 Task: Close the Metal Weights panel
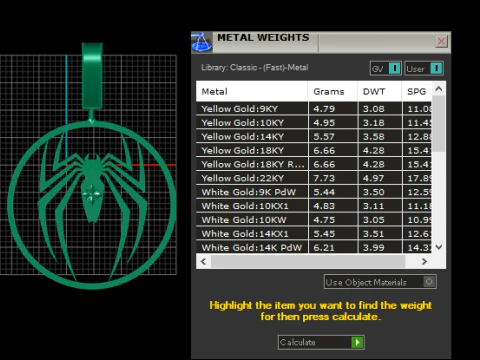441,41
